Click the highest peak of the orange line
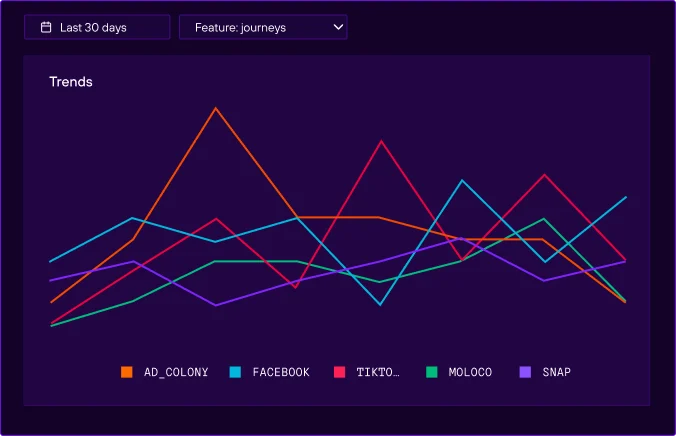The height and width of the screenshot is (436, 676). 215,107
